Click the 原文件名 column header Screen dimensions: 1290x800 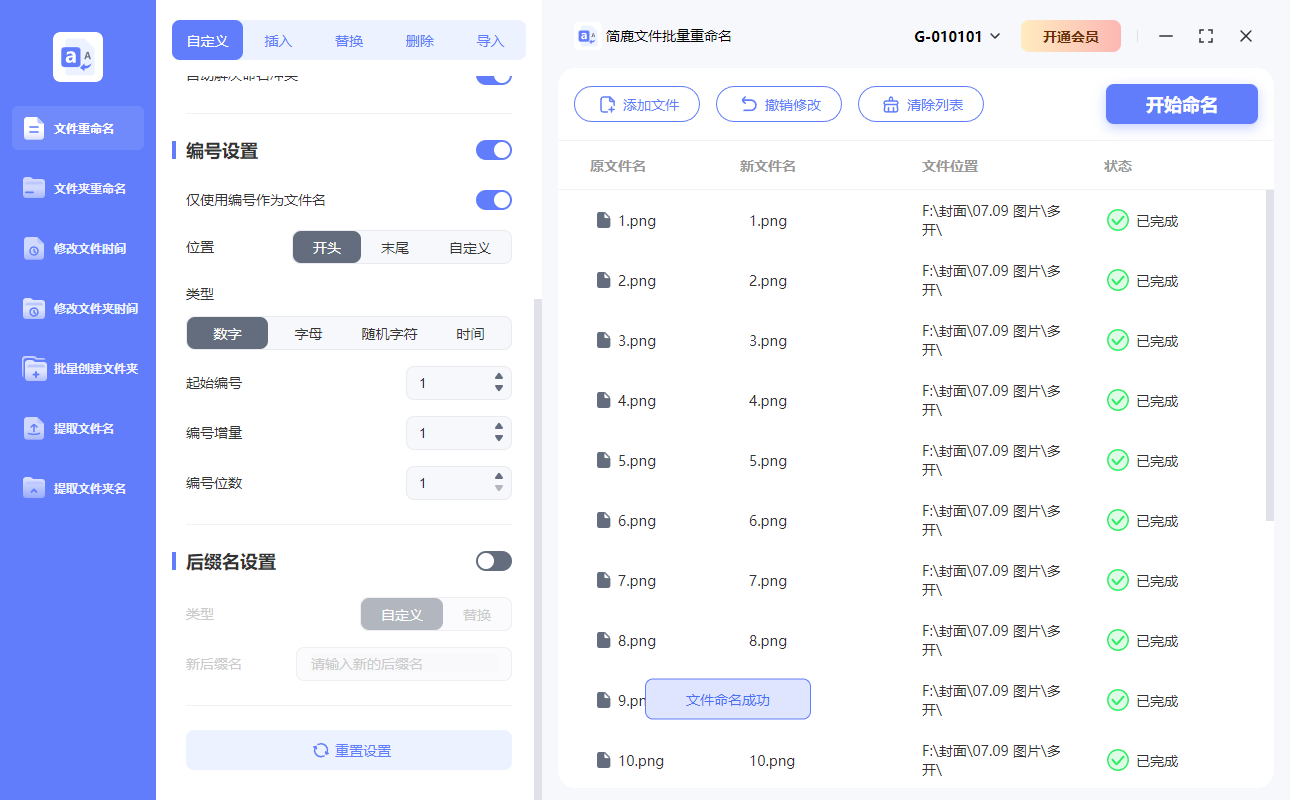[618, 166]
